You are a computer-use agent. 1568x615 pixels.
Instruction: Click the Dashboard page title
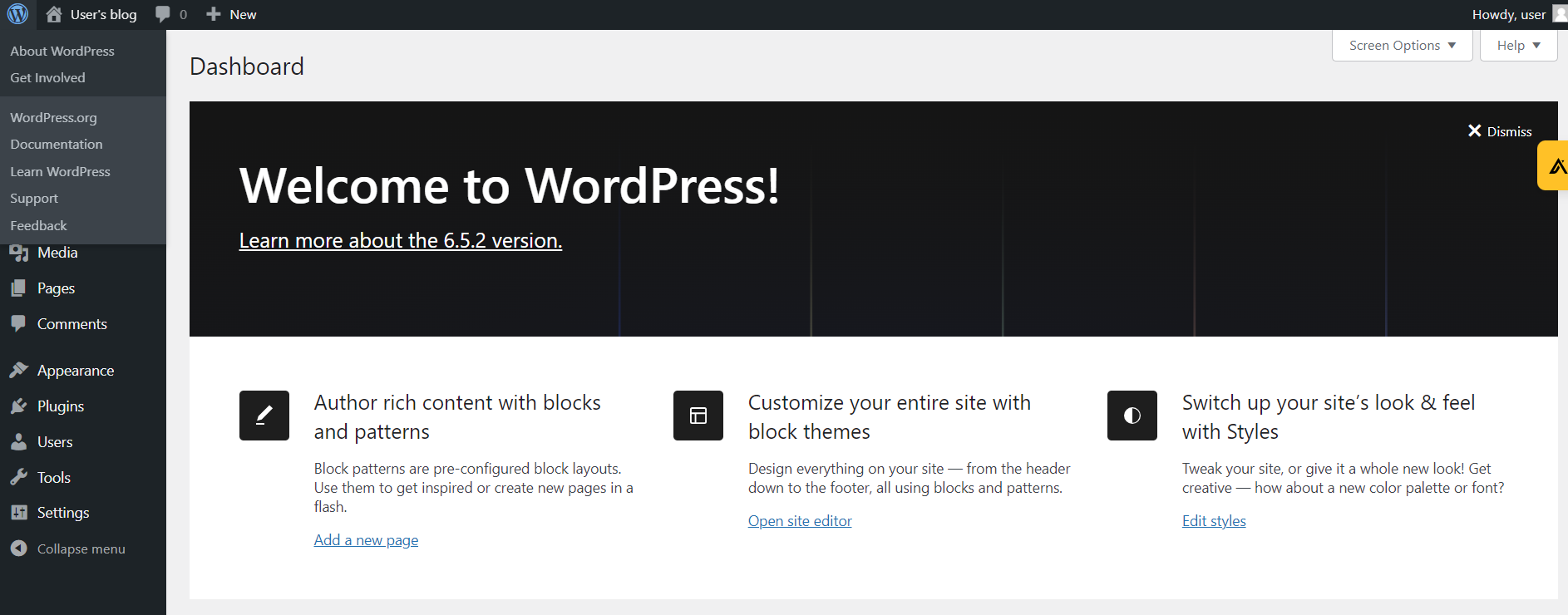[x=247, y=66]
